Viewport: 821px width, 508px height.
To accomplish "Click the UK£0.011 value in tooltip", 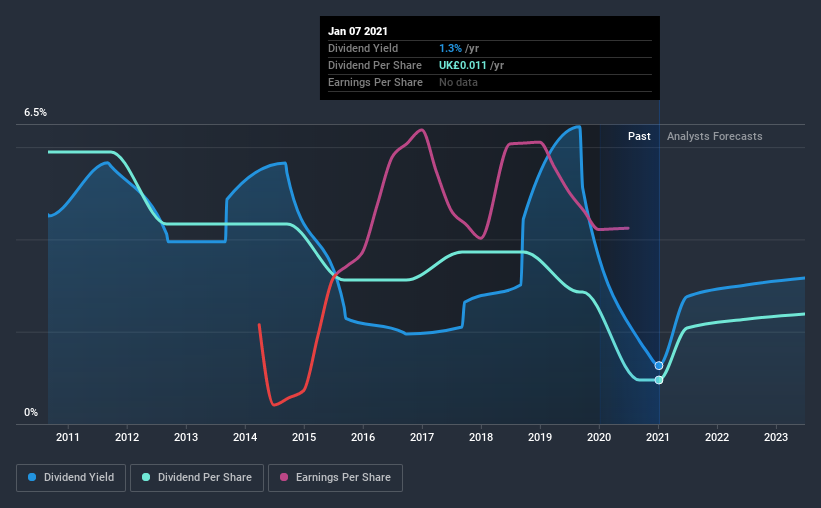I will 463,65.
